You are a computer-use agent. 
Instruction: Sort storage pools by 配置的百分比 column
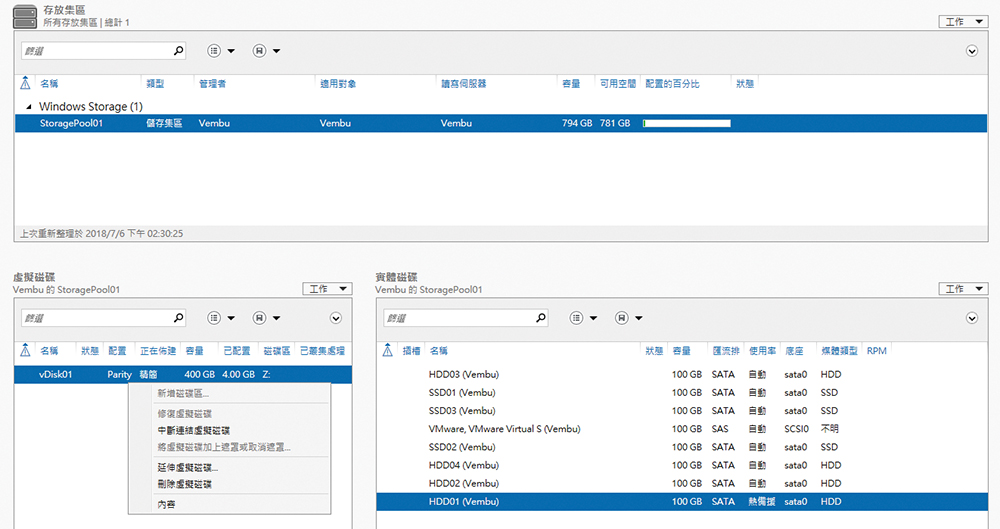672,84
